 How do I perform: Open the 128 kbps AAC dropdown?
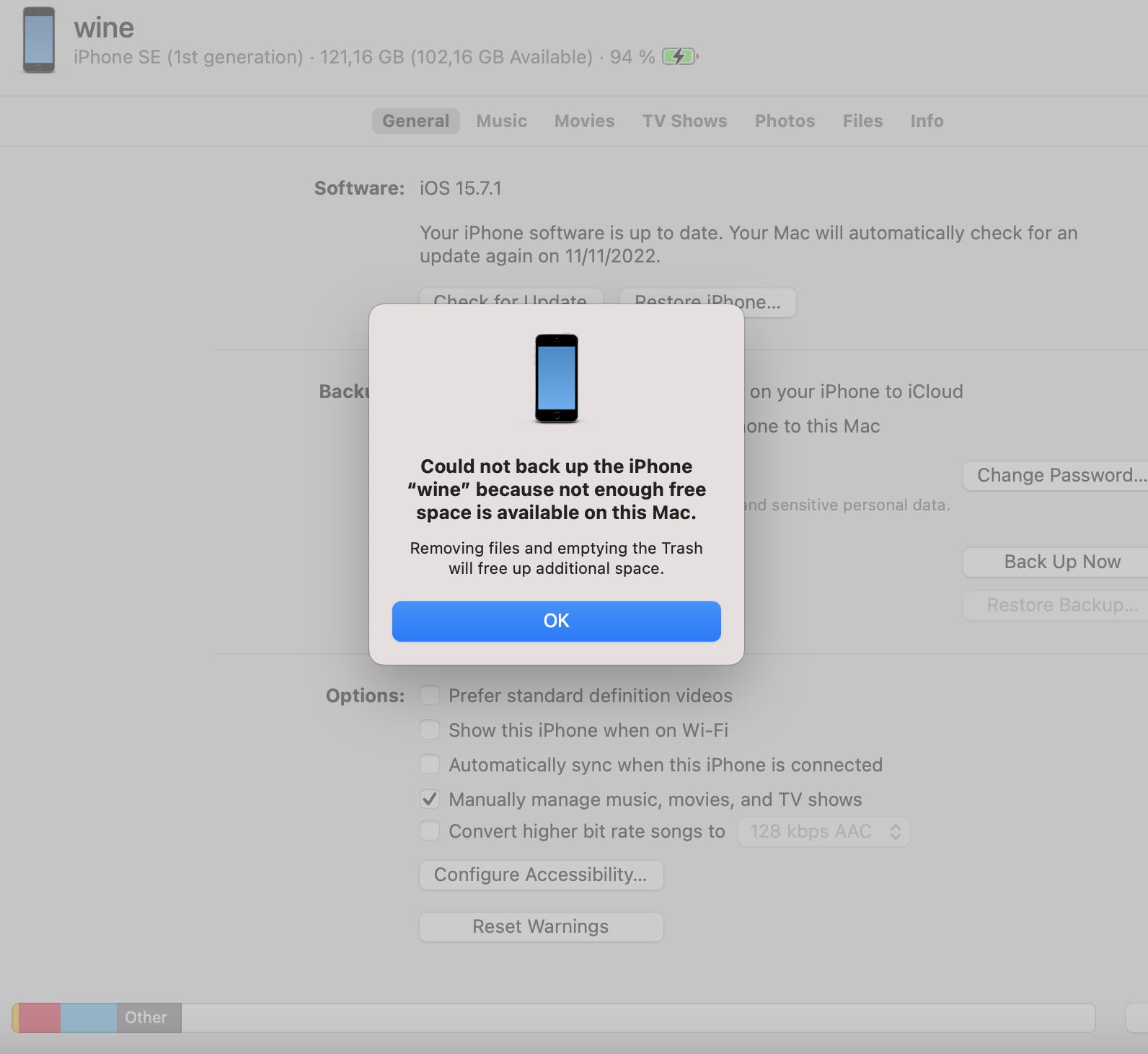pos(824,832)
